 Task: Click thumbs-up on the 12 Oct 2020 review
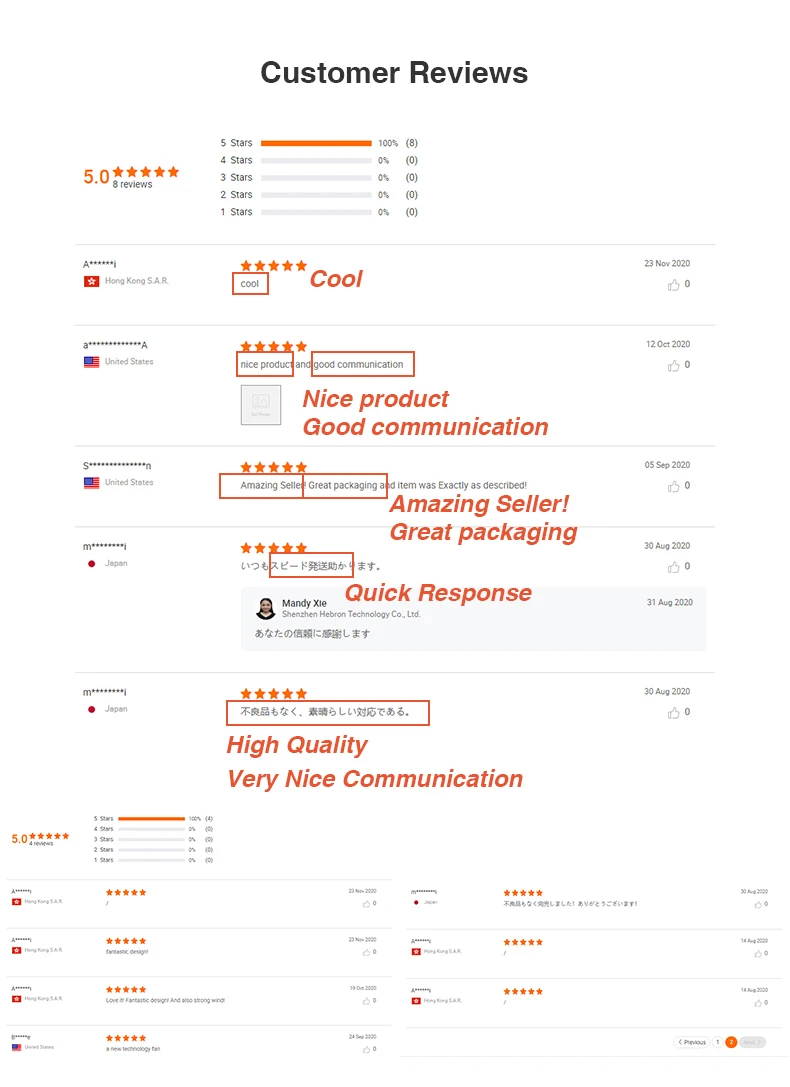[x=674, y=366]
